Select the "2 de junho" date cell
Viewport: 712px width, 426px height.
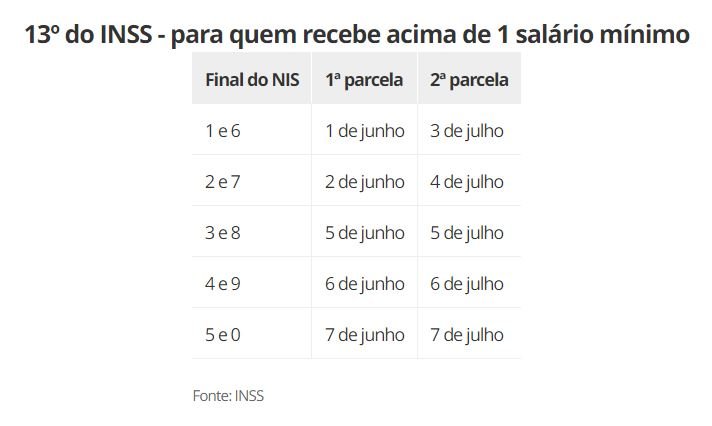click(365, 182)
